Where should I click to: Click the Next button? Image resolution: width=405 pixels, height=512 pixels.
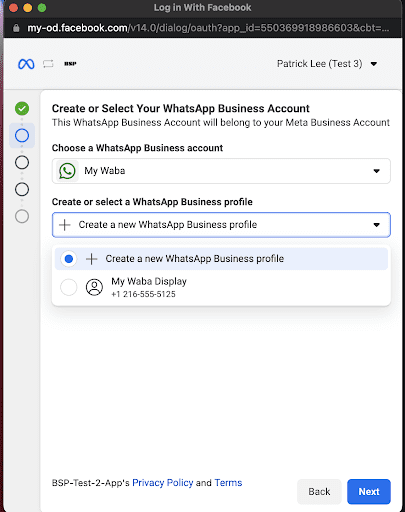coord(369,492)
